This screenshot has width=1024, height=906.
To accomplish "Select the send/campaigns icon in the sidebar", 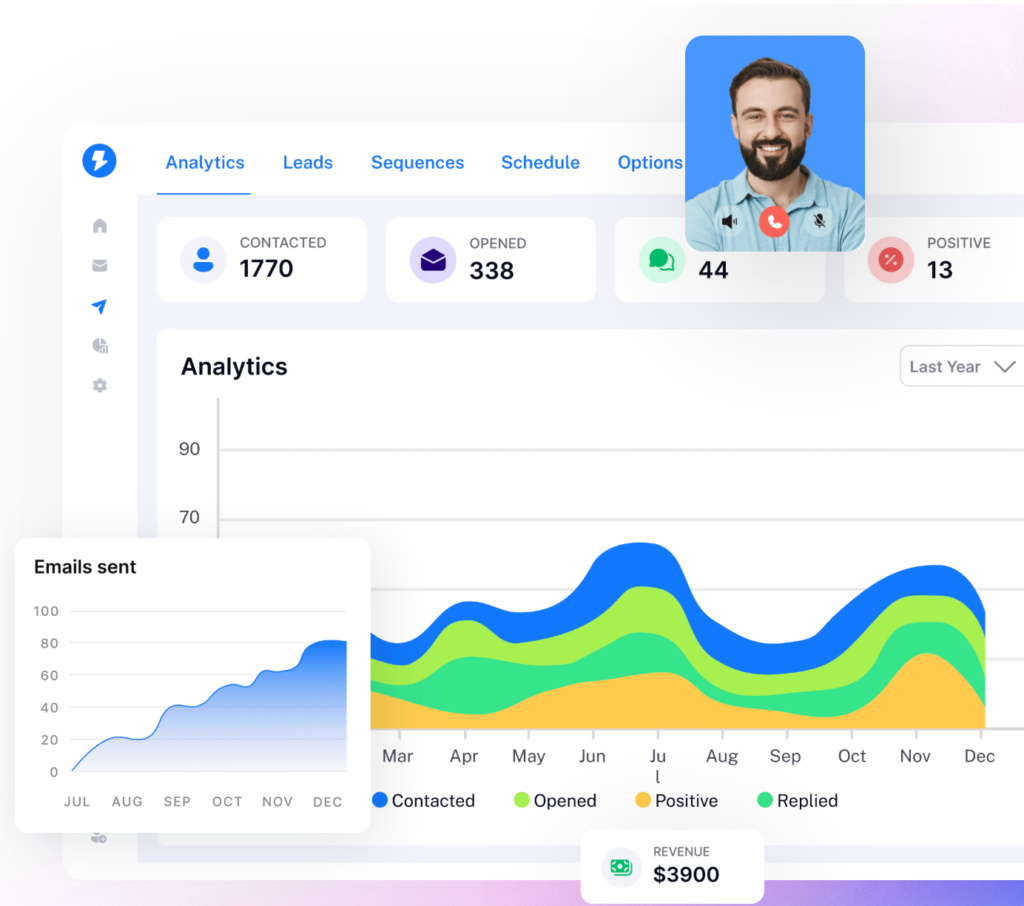I will pos(99,306).
